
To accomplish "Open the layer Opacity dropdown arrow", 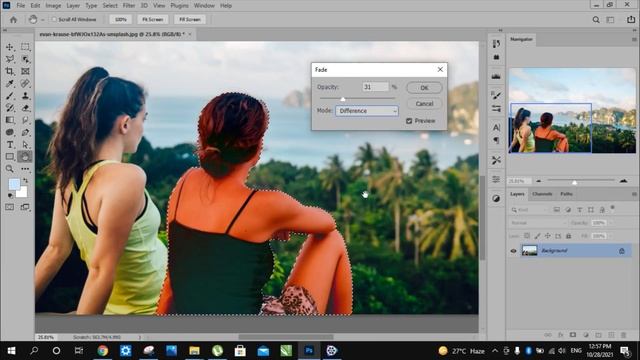I will point(611,223).
